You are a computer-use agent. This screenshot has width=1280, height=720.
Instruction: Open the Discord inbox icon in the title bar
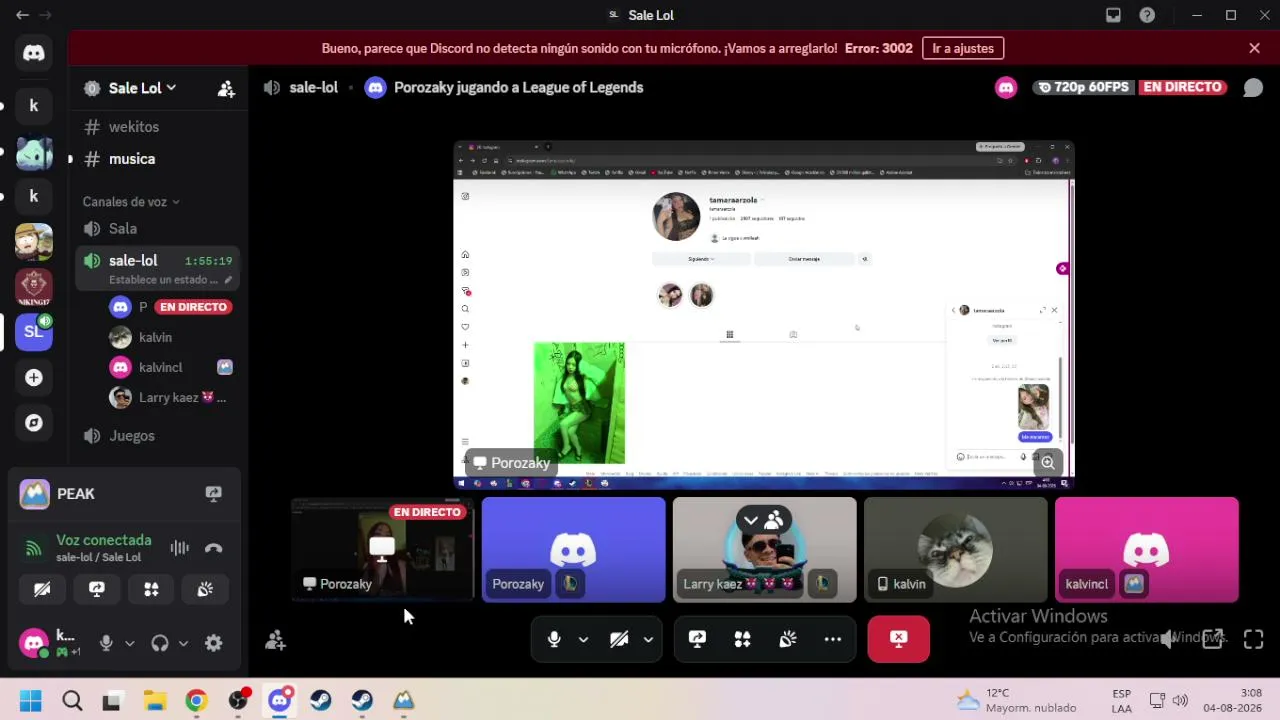1113,15
